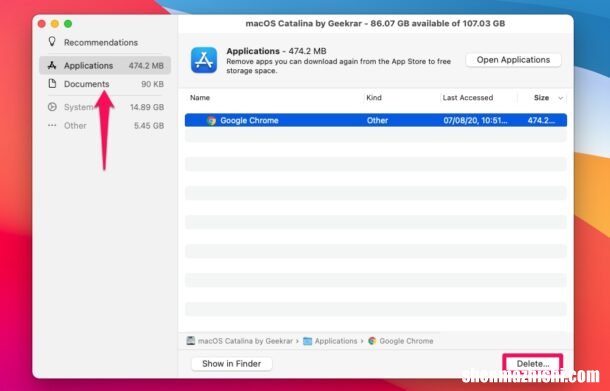610x391 pixels.
Task: Click the 474.2 size cell
Action: click(541, 121)
